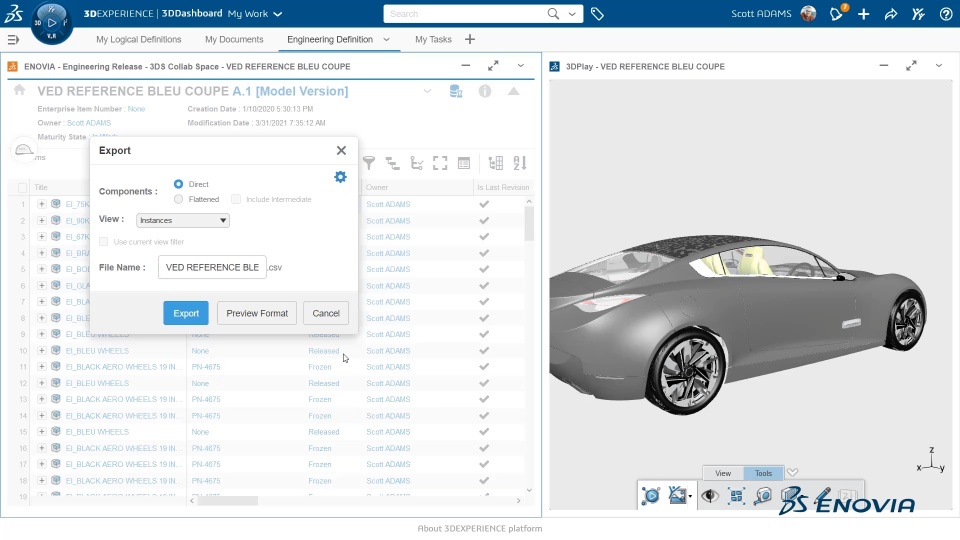Viewport: 960px width, 540px height.
Task: Open the help question mark icon
Action: [x=946, y=13]
